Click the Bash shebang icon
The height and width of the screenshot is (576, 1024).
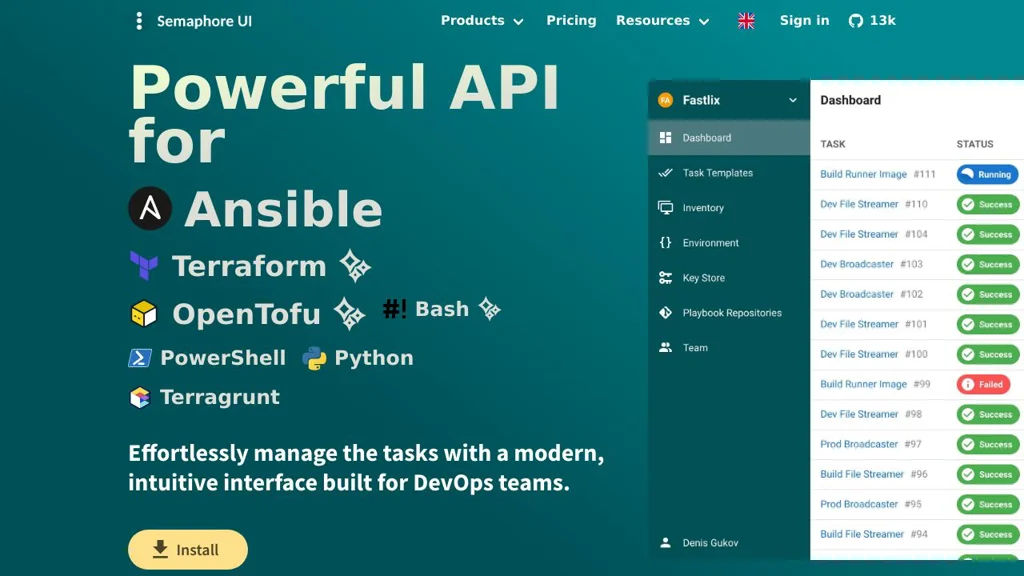(394, 308)
